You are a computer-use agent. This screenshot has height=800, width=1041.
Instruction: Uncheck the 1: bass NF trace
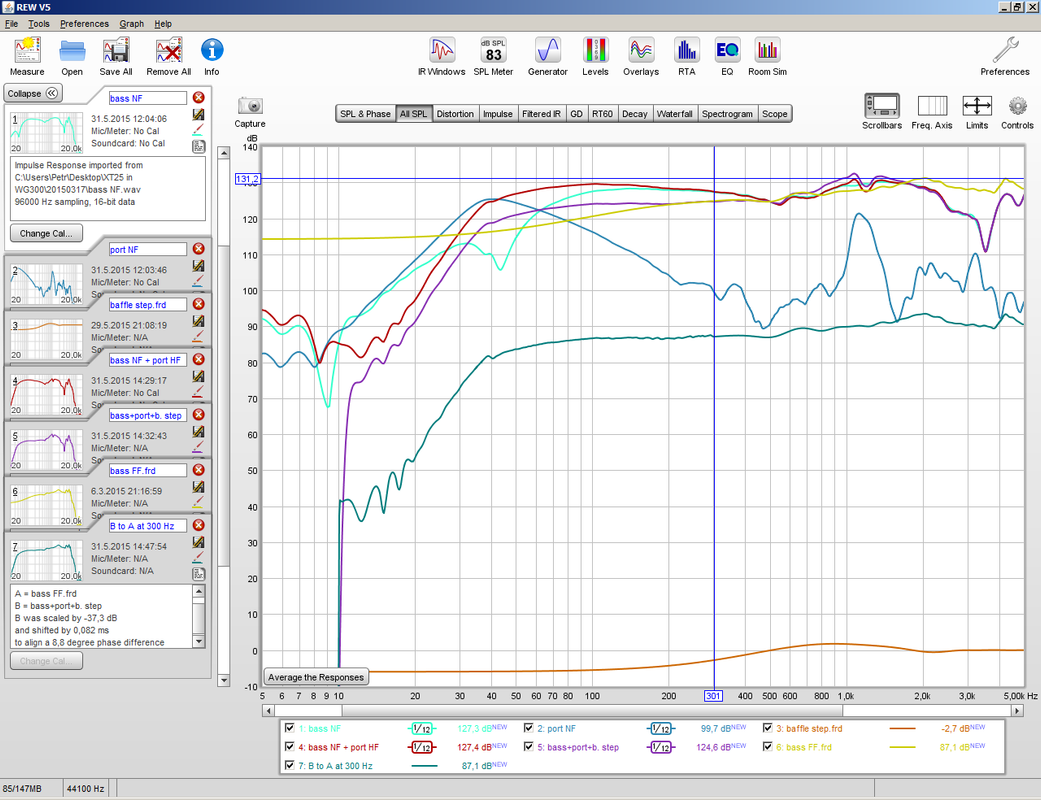(x=289, y=728)
